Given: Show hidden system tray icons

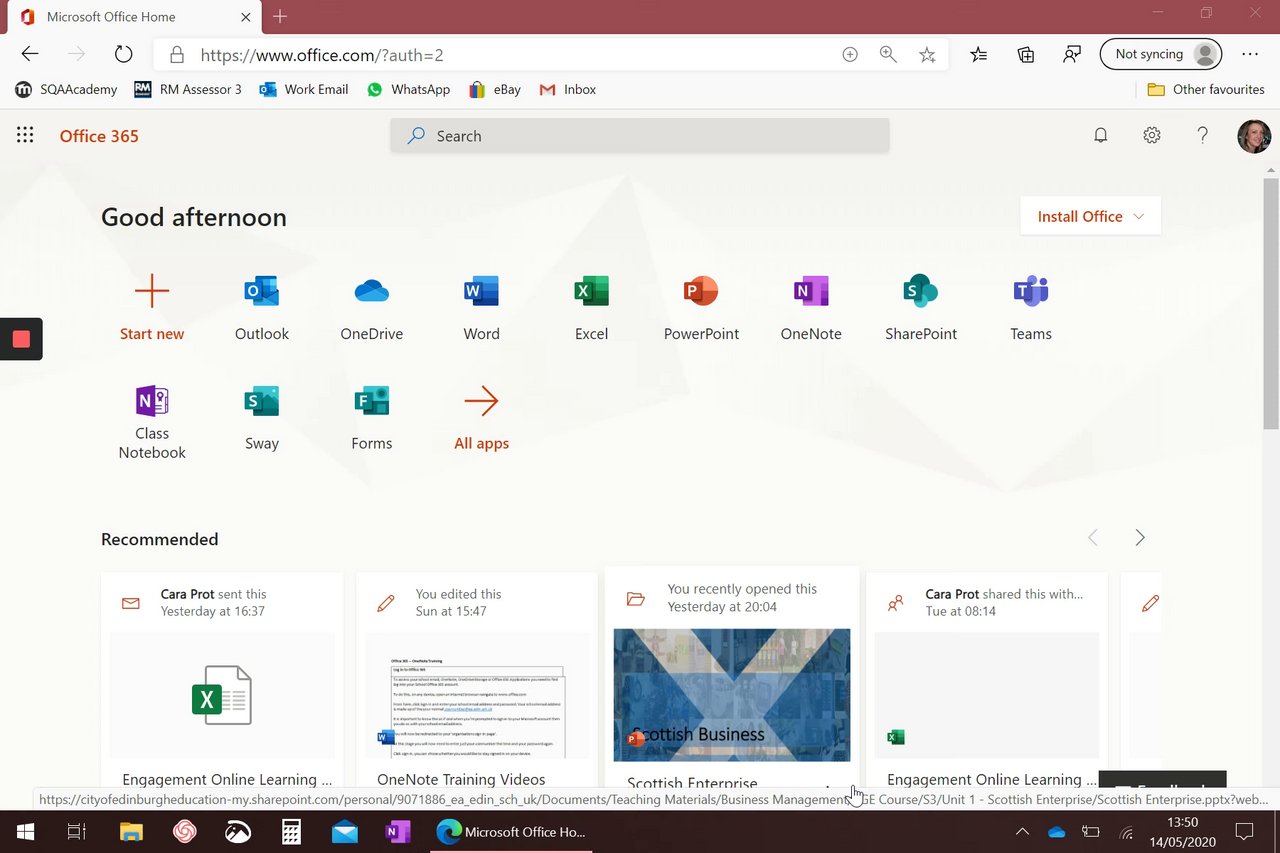Looking at the screenshot, I should 1022,831.
